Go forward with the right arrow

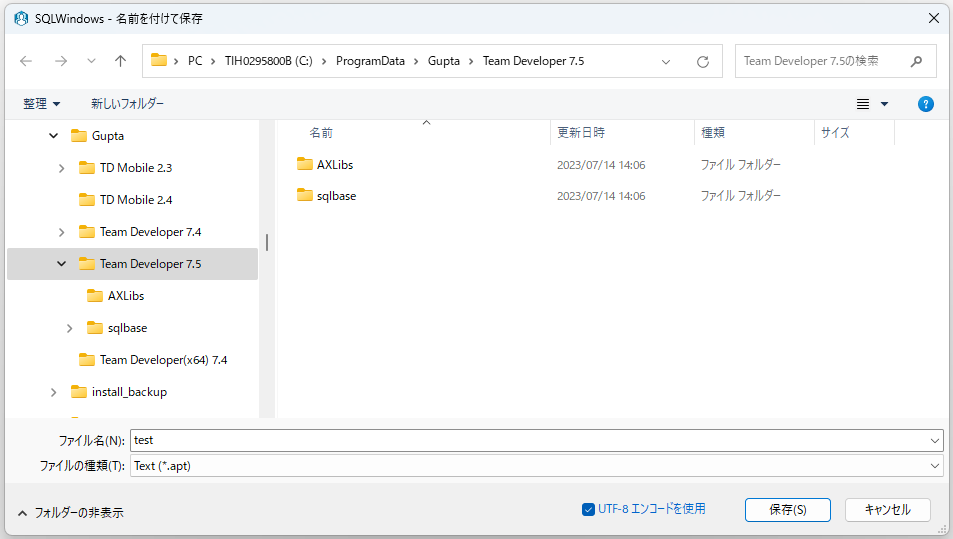point(61,61)
